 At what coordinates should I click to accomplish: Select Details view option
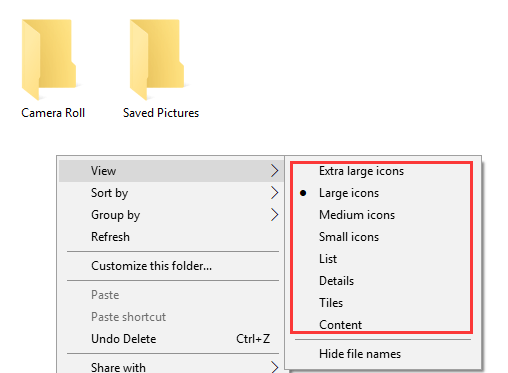[x=336, y=281]
